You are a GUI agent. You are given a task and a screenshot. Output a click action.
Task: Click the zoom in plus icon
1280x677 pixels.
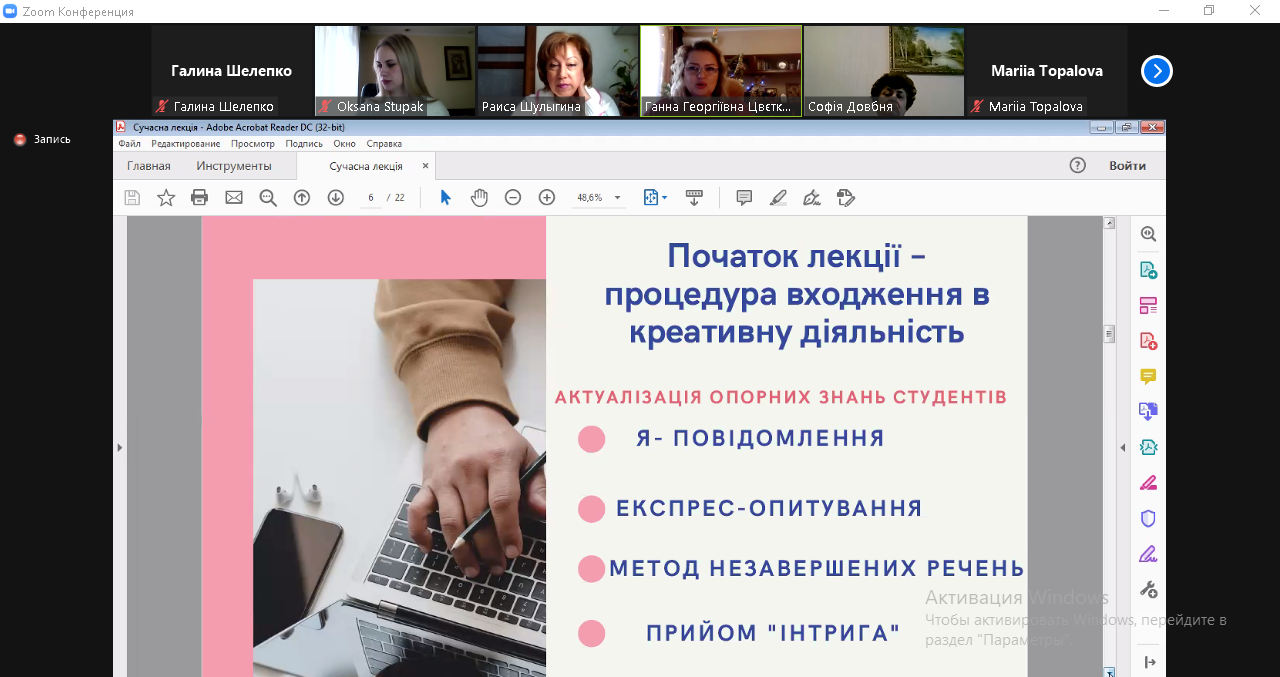pyautogui.click(x=547, y=198)
